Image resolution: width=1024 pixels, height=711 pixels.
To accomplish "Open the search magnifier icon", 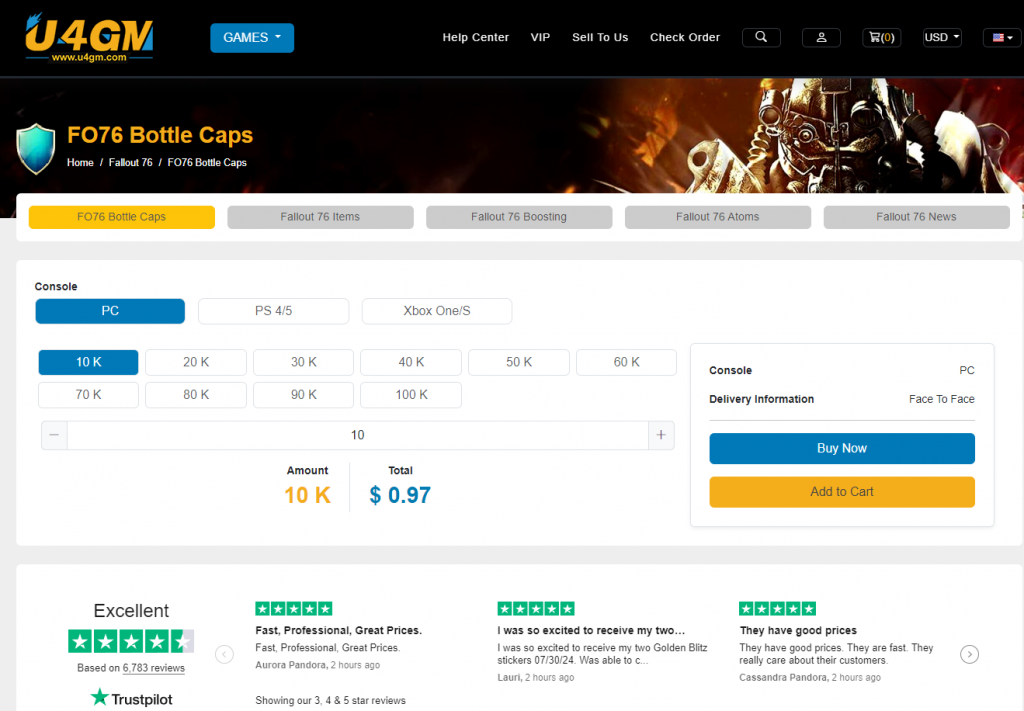I will click(x=761, y=37).
